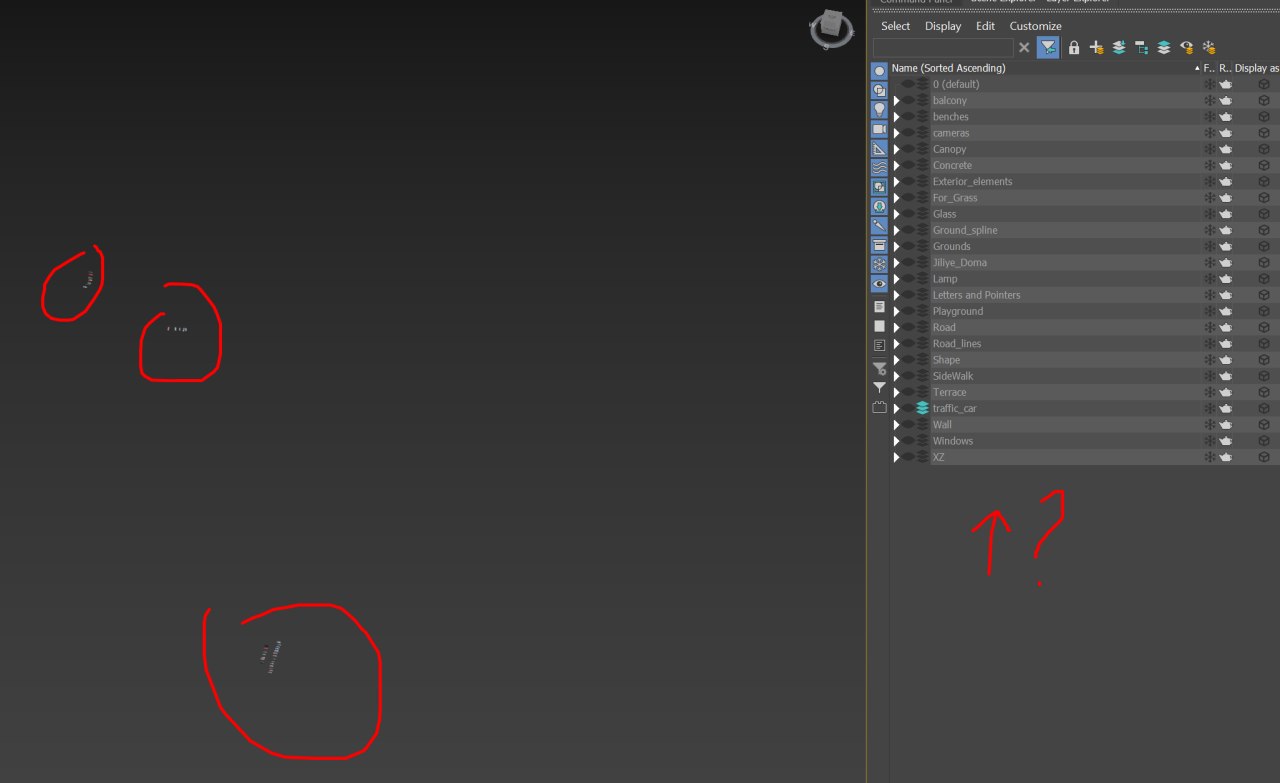1280x783 pixels.
Task: Expand the Road_lines layer
Action: 896,344
